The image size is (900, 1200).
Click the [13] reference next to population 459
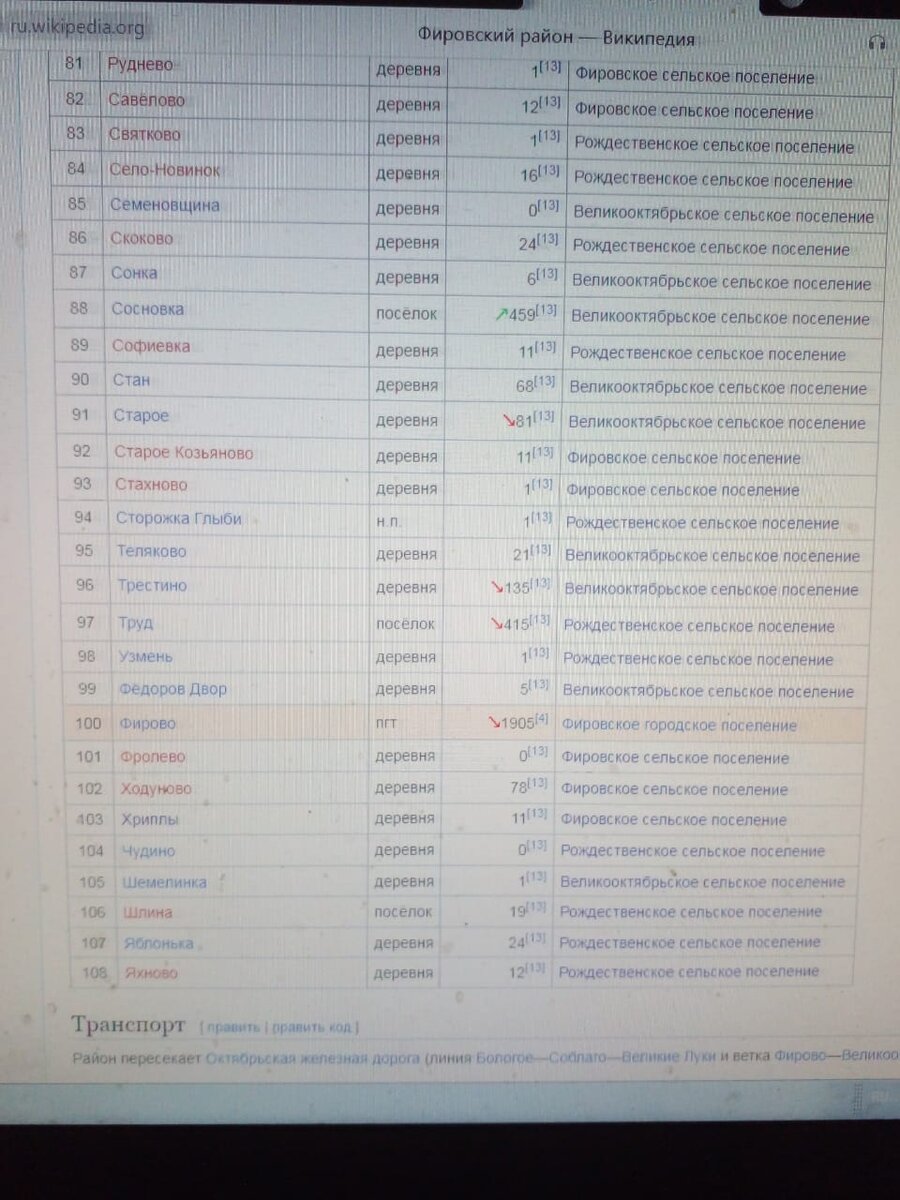[x=546, y=310]
